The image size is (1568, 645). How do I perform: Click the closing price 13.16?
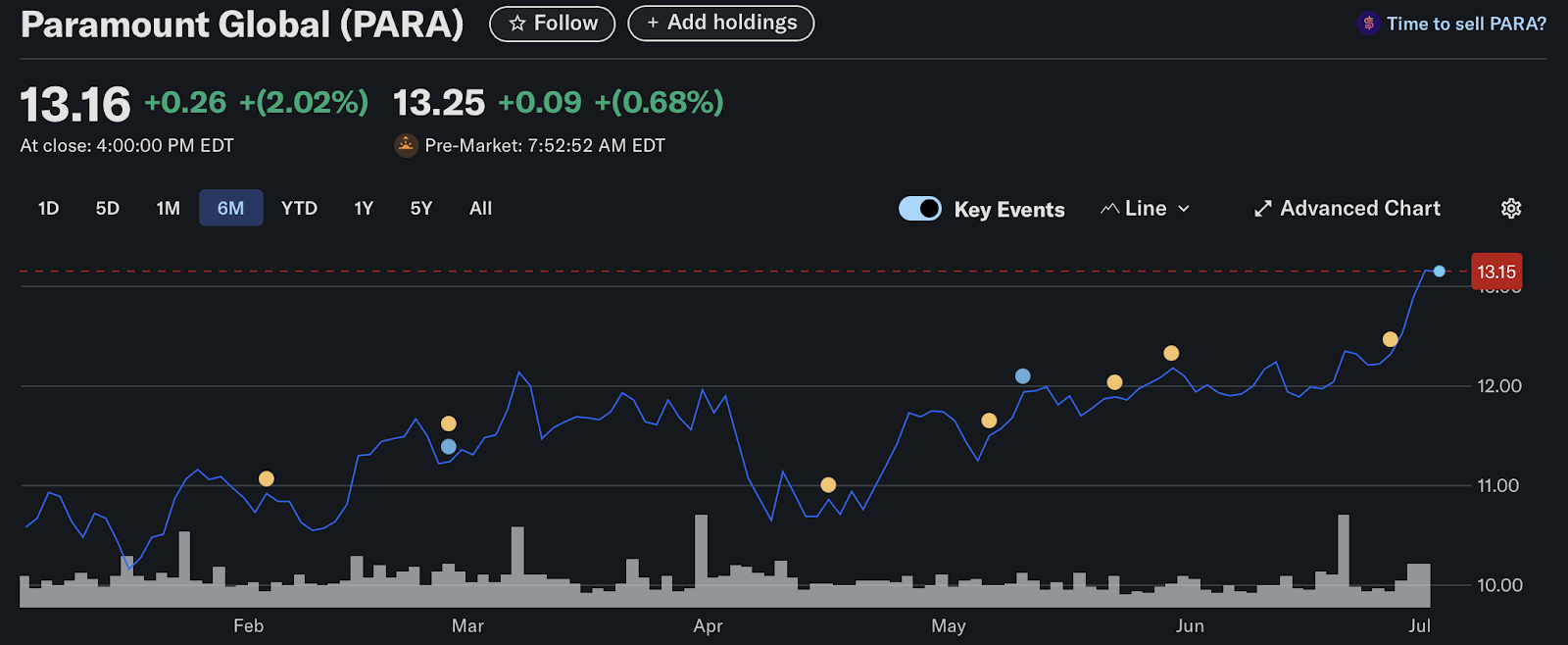pos(75,105)
